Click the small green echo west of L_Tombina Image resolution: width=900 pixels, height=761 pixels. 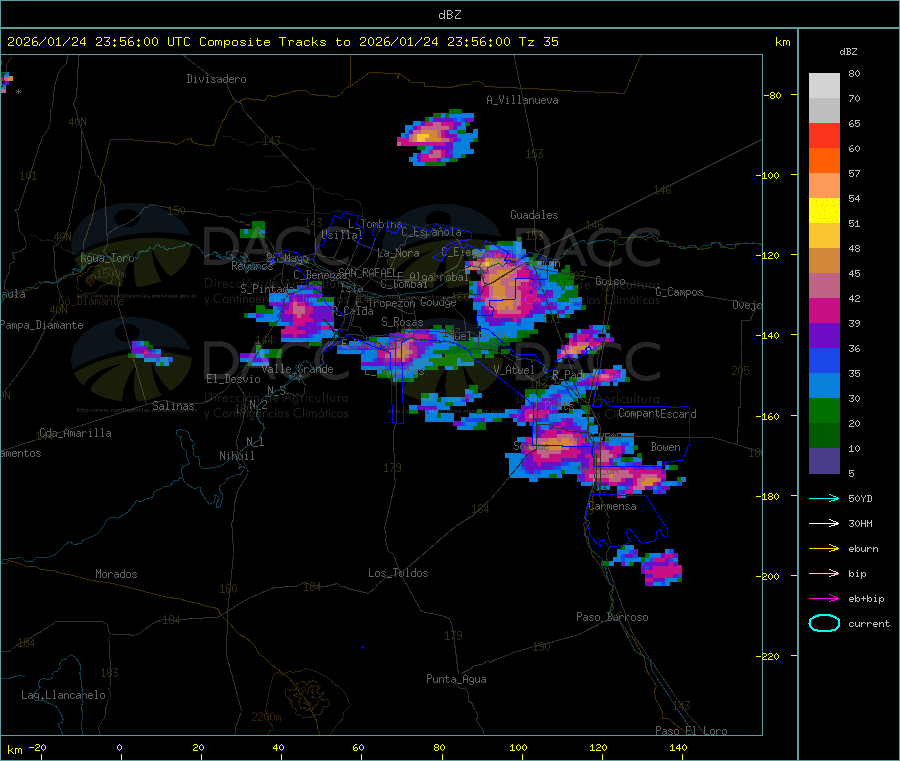[253, 230]
